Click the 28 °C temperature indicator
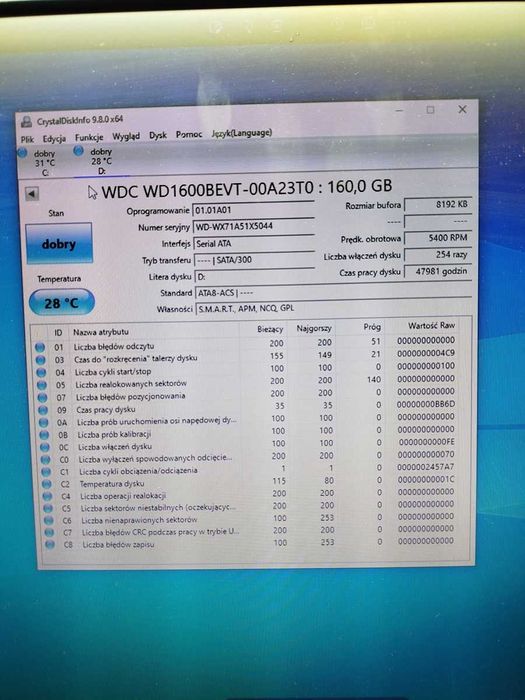 [x=62, y=303]
